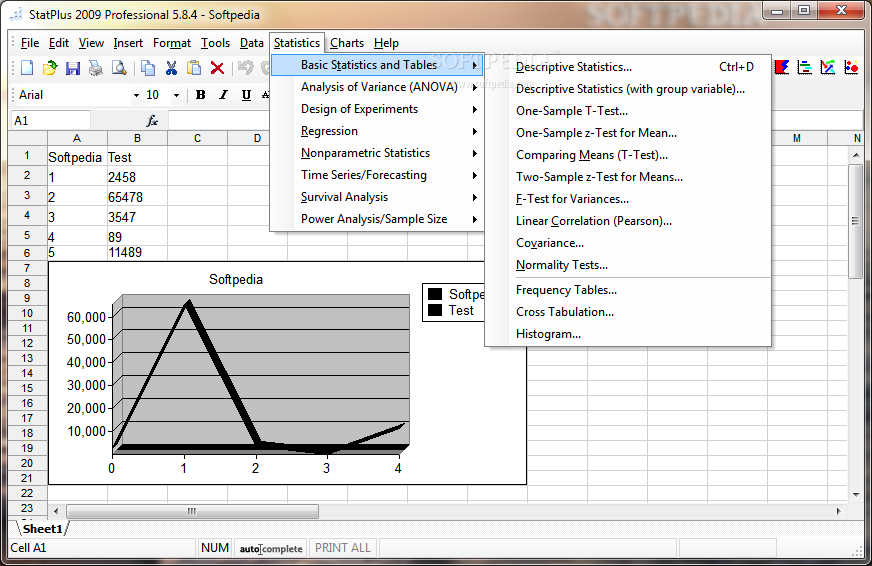Click the open folder icon

click(x=49, y=68)
